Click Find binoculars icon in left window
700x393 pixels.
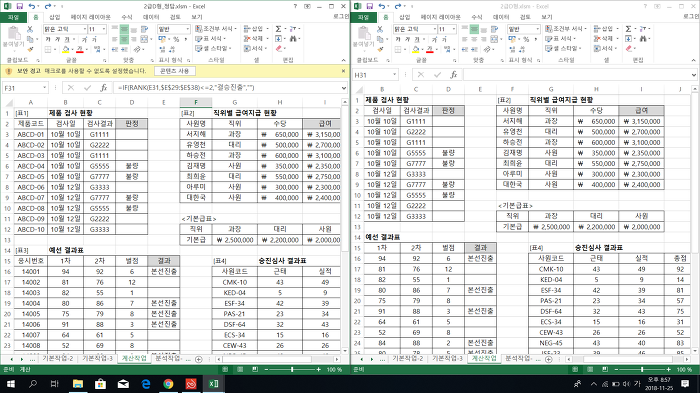(293, 39)
